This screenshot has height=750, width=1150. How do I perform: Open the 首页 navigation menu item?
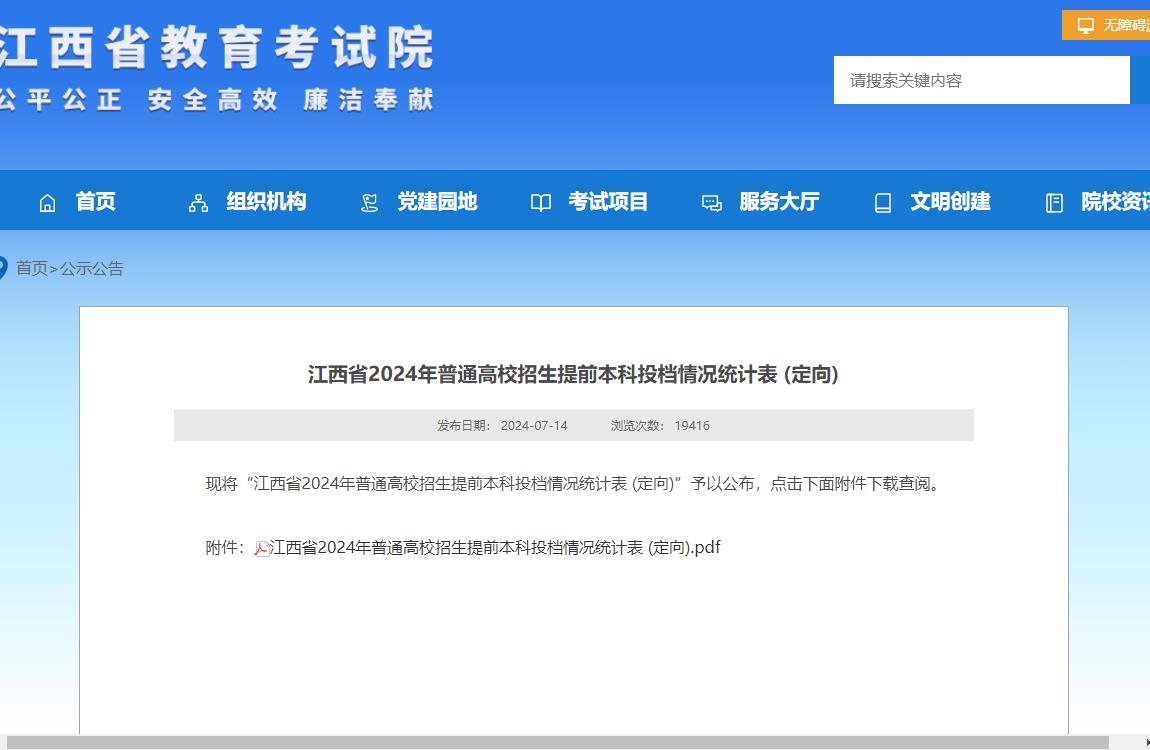[x=97, y=201]
